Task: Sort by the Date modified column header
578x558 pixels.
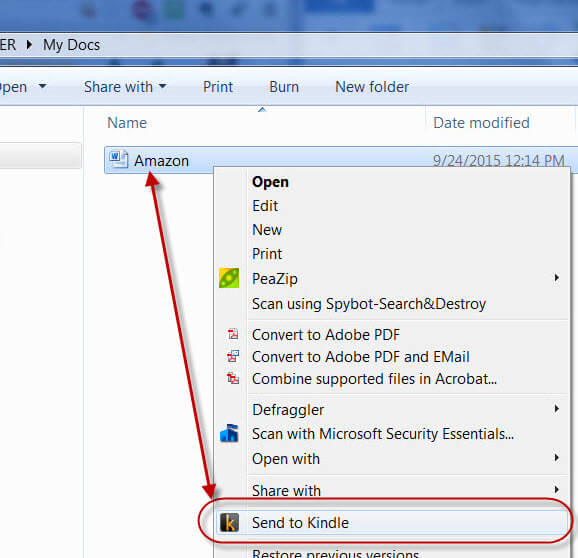Action: (481, 123)
